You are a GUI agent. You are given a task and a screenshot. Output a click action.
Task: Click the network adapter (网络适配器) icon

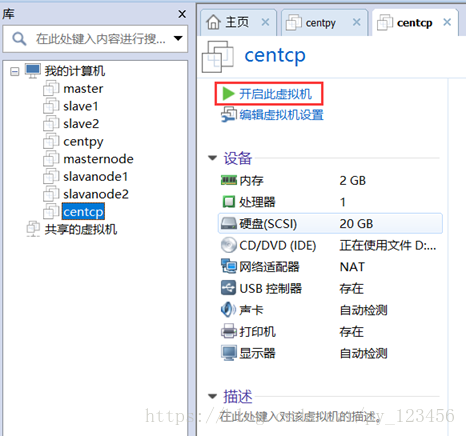(x=229, y=266)
